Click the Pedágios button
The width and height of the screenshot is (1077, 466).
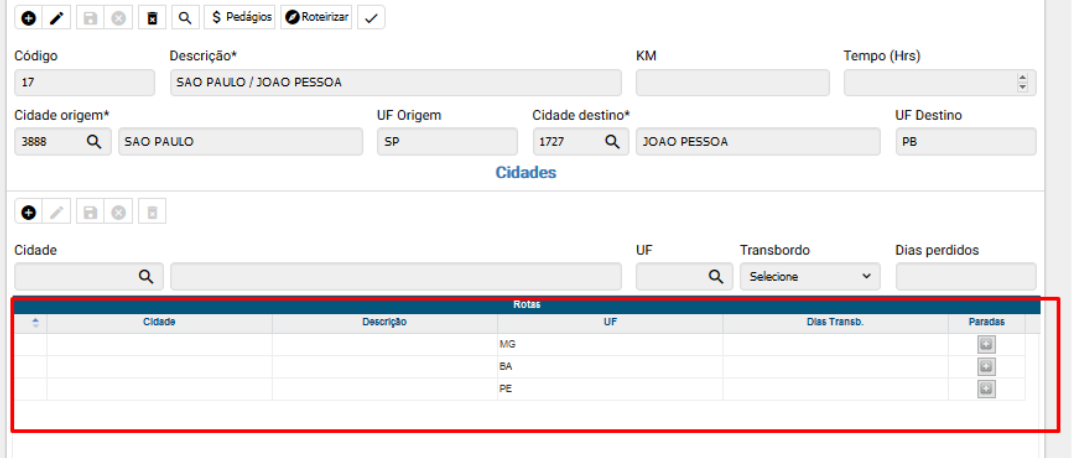tap(241, 18)
